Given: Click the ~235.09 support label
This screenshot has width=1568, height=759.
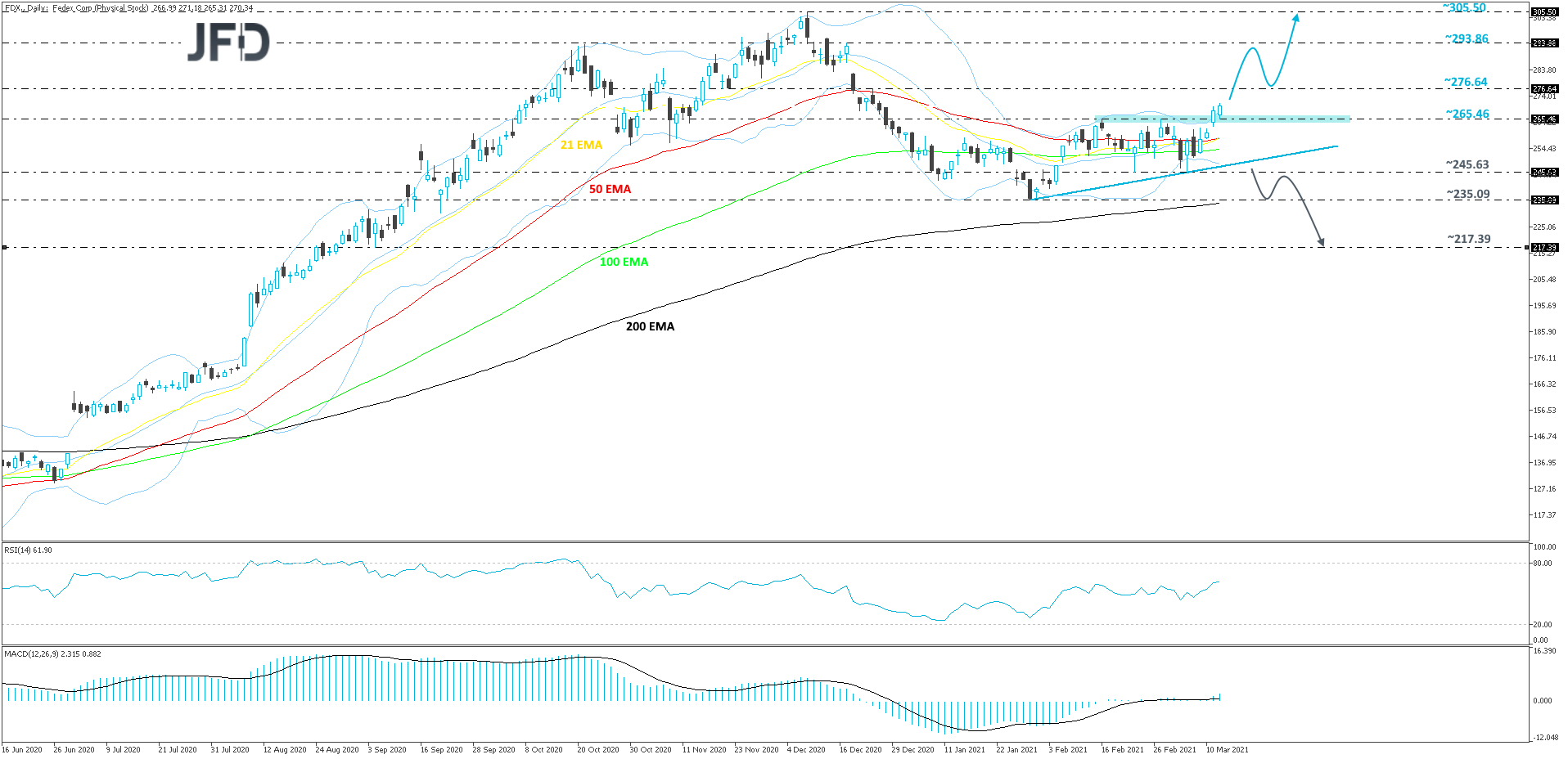Looking at the screenshot, I should tap(1468, 194).
